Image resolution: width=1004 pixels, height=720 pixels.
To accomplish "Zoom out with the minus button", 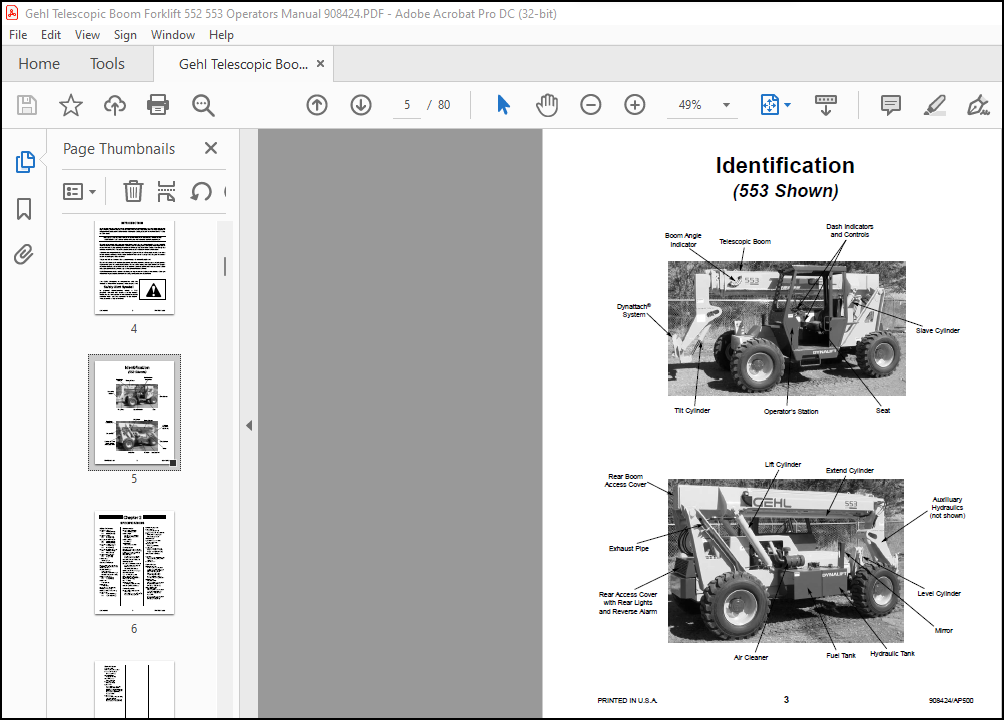I will pos(590,104).
